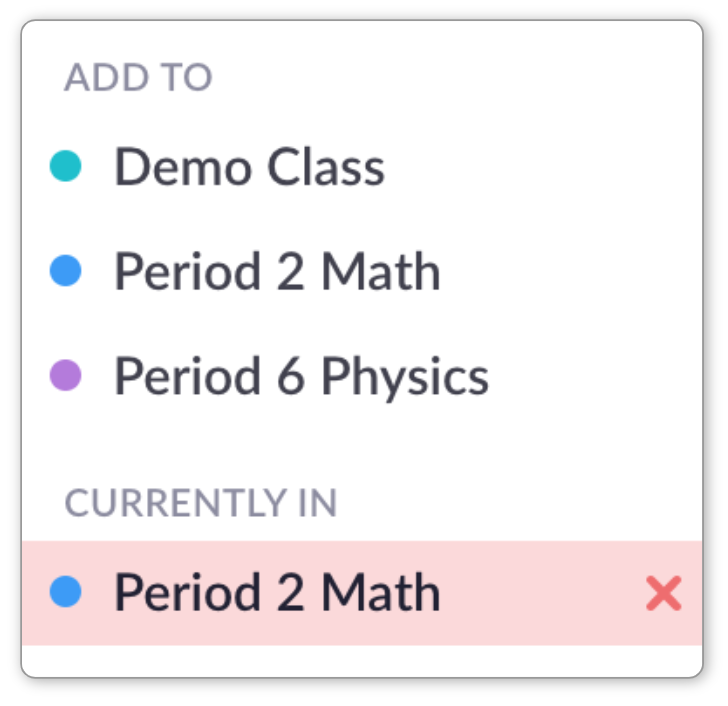Choose Period 2 Math under Add To
The width and height of the screenshot is (728, 706).
(277, 272)
